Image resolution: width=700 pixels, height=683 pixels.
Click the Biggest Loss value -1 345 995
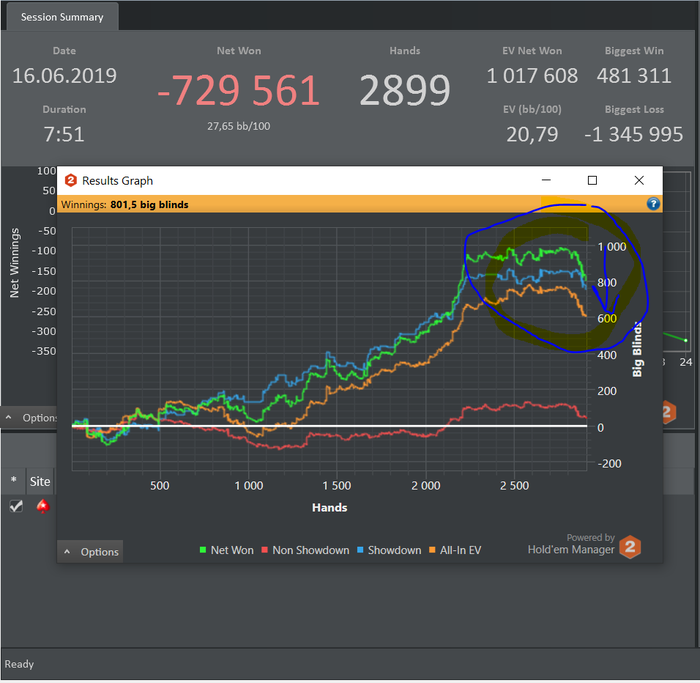pos(634,134)
